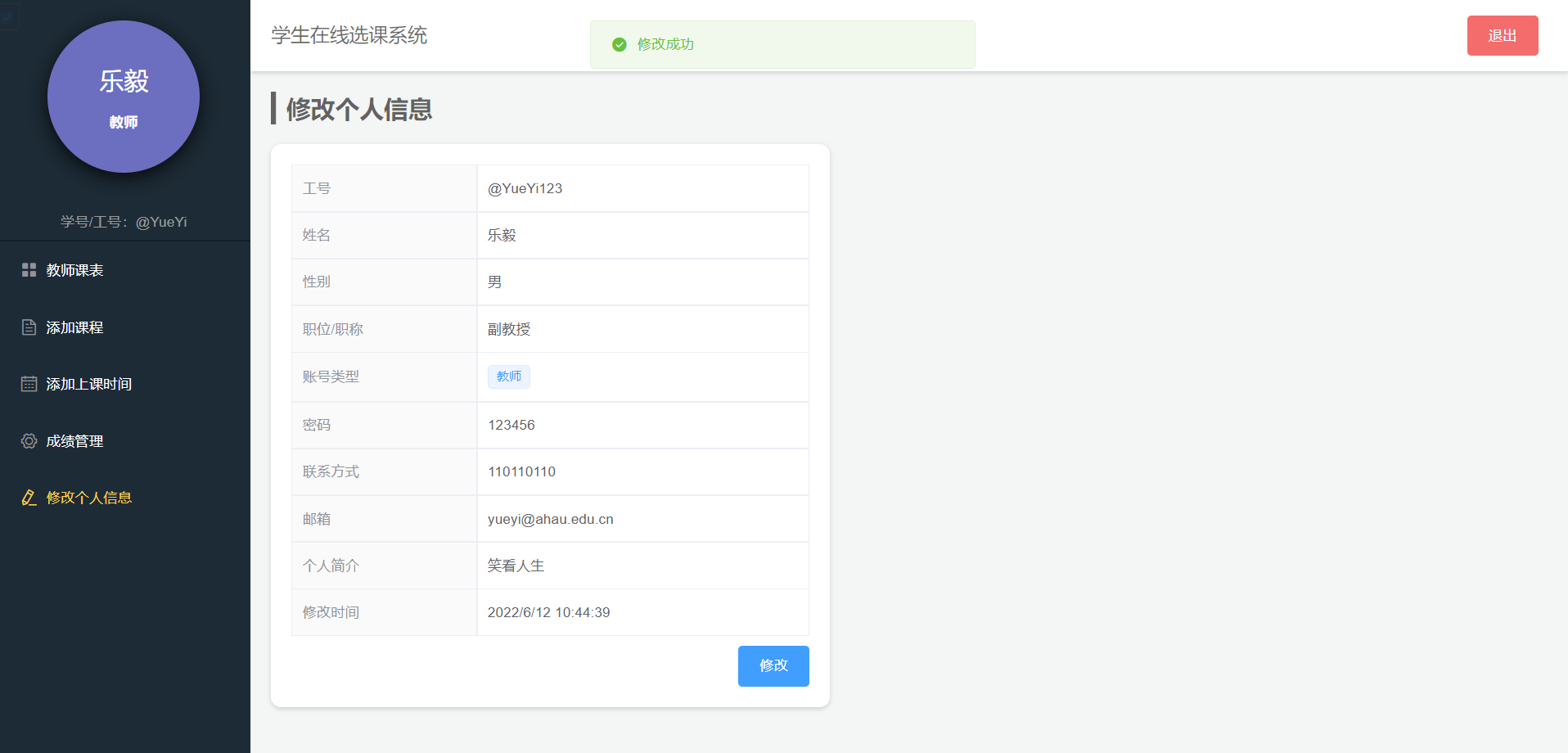Click the 职位/职称 value 副教授
Image resolution: width=1568 pixels, height=753 pixels.
click(x=509, y=329)
